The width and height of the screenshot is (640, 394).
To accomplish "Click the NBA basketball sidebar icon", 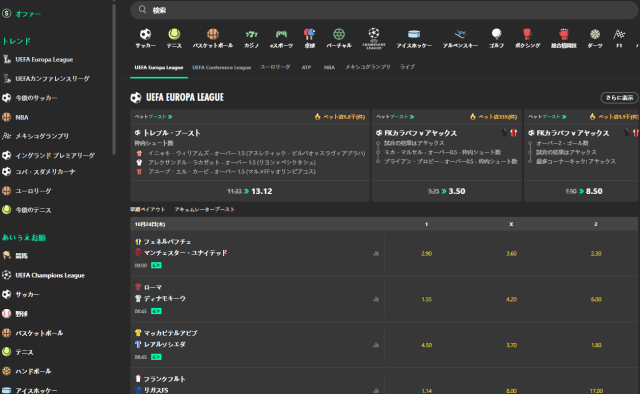I will coord(7,117).
